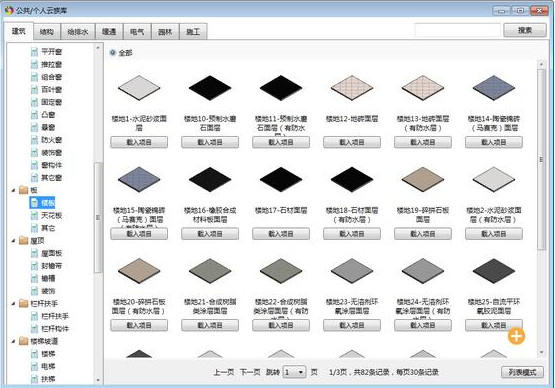Click the 推拉窗 file icon

(x=34, y=64)
